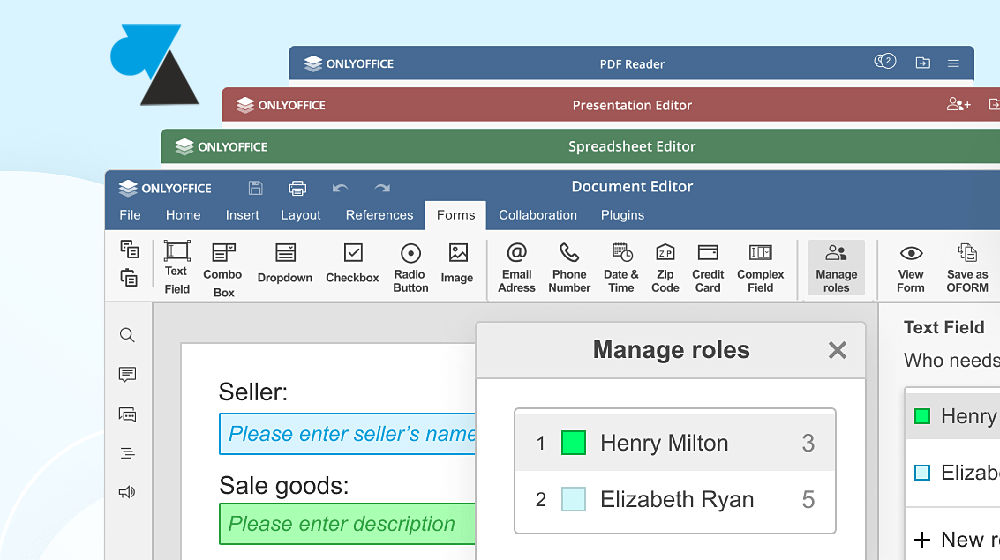The width and height of the screenshot is (1000, 560).
Task: Insert a Text Field
Action: [x=177, y=267]
